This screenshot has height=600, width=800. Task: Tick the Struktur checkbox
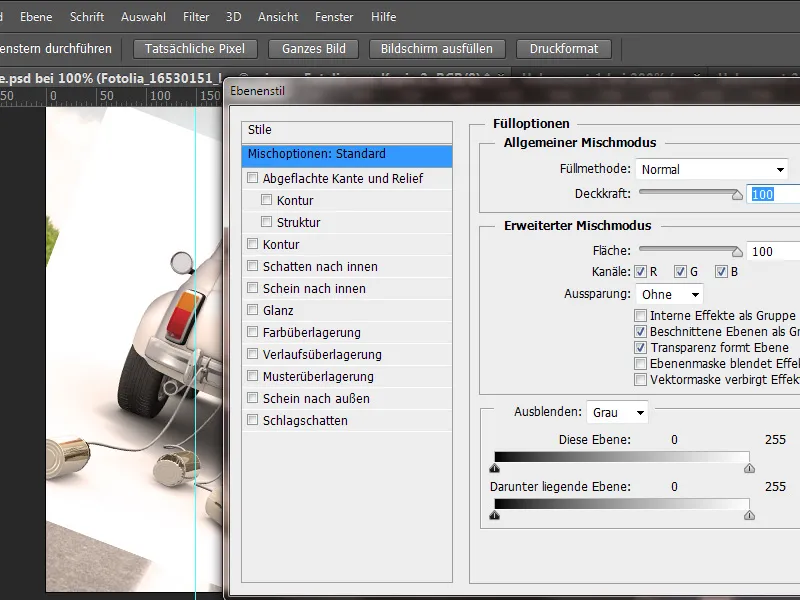click(x=266, y=221)
